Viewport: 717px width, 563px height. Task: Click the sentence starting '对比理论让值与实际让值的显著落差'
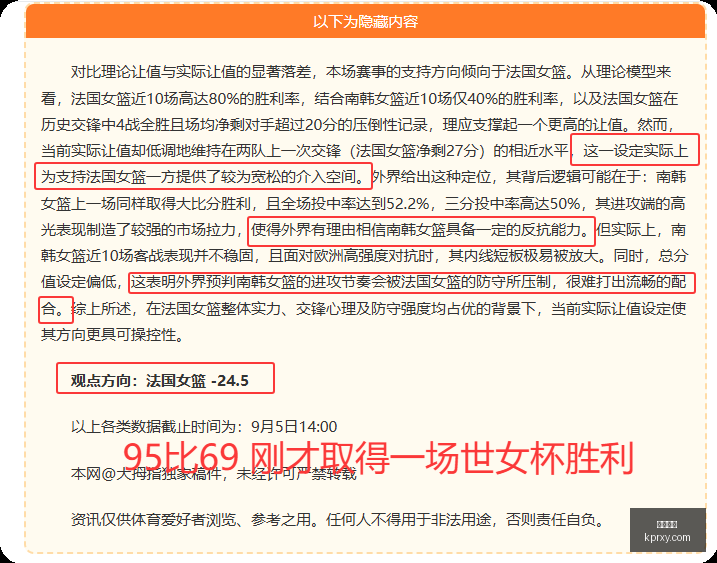(x=321, y=72)
